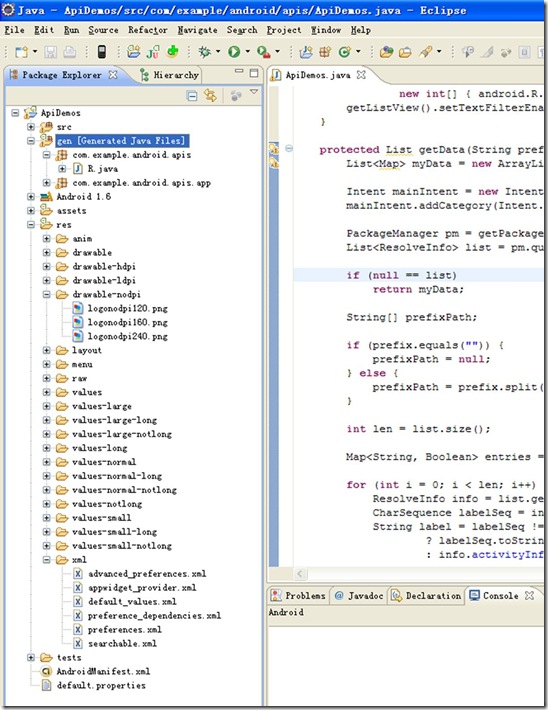Open the Source menu

point(103,30)
